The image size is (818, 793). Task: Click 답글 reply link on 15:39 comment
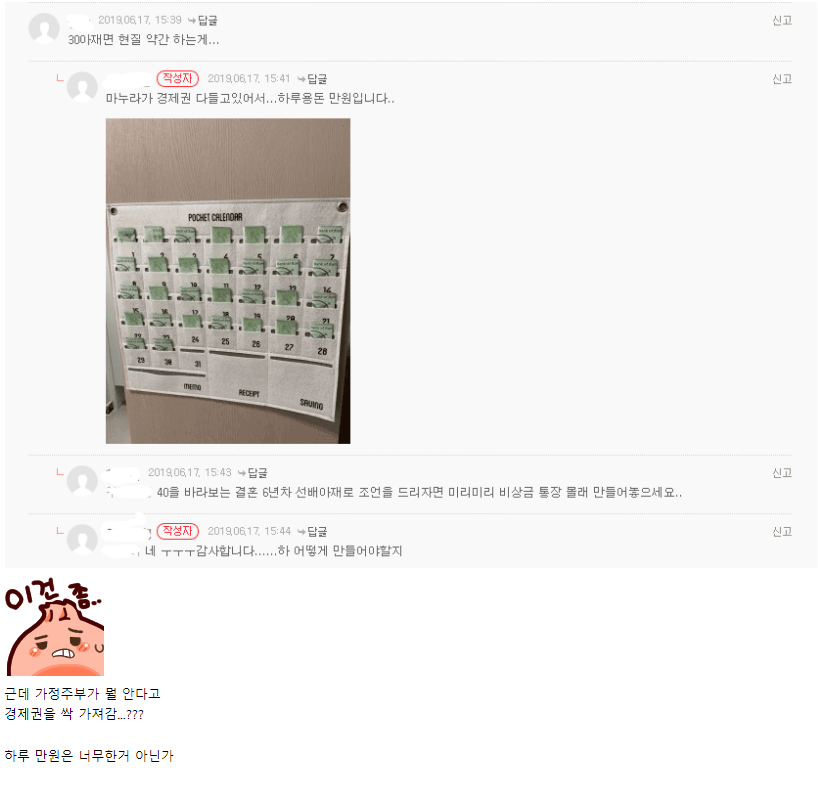click(x=208, y=20)
